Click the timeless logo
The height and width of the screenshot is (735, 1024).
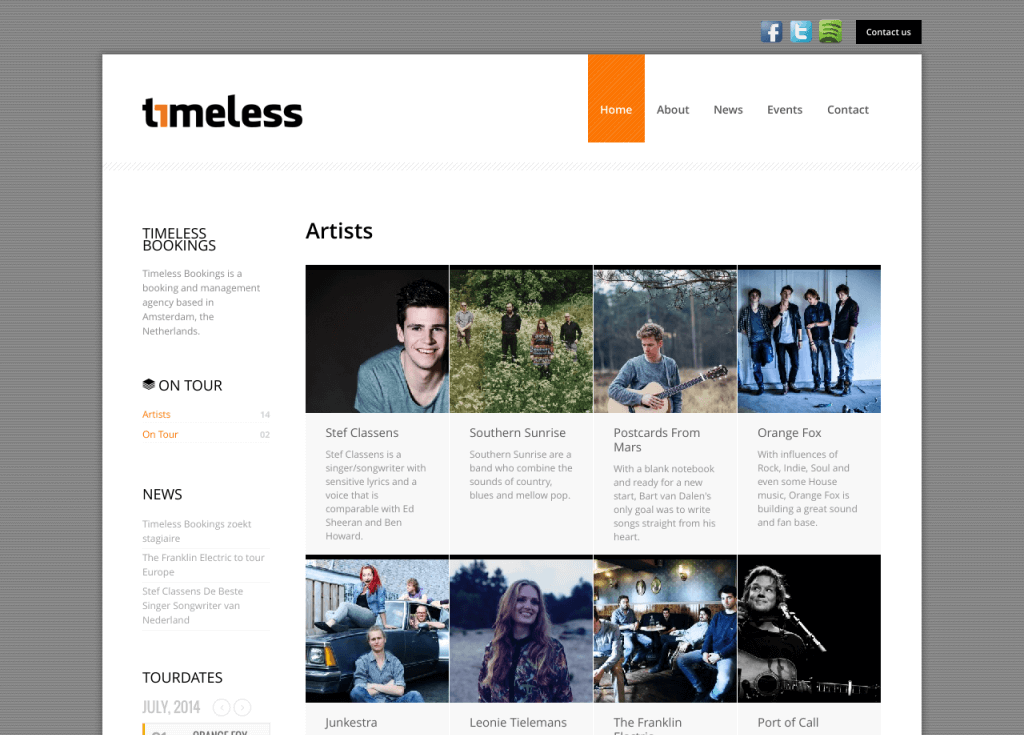coord(222,112)
